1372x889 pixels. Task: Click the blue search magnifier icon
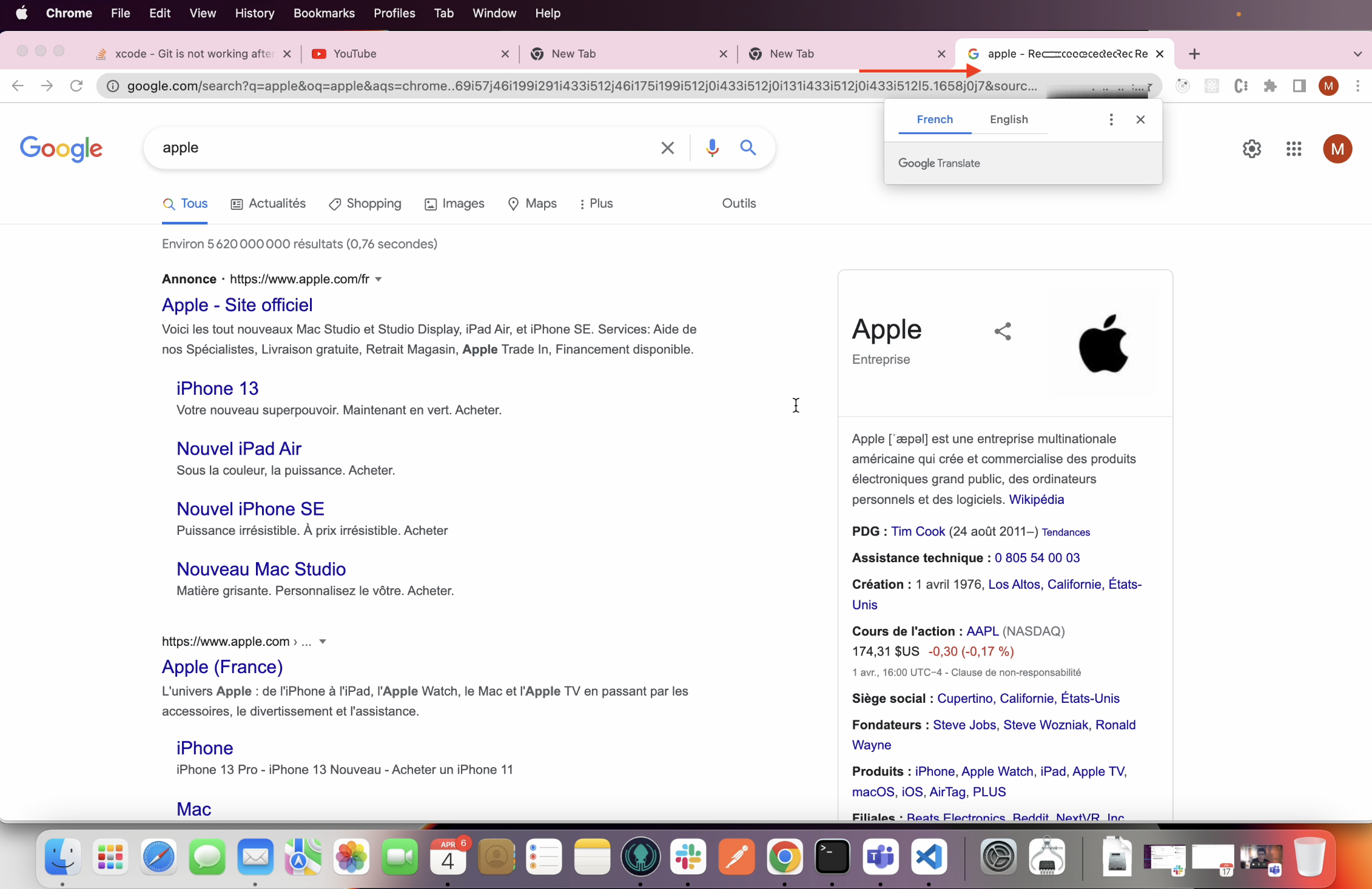coord(748,147)
